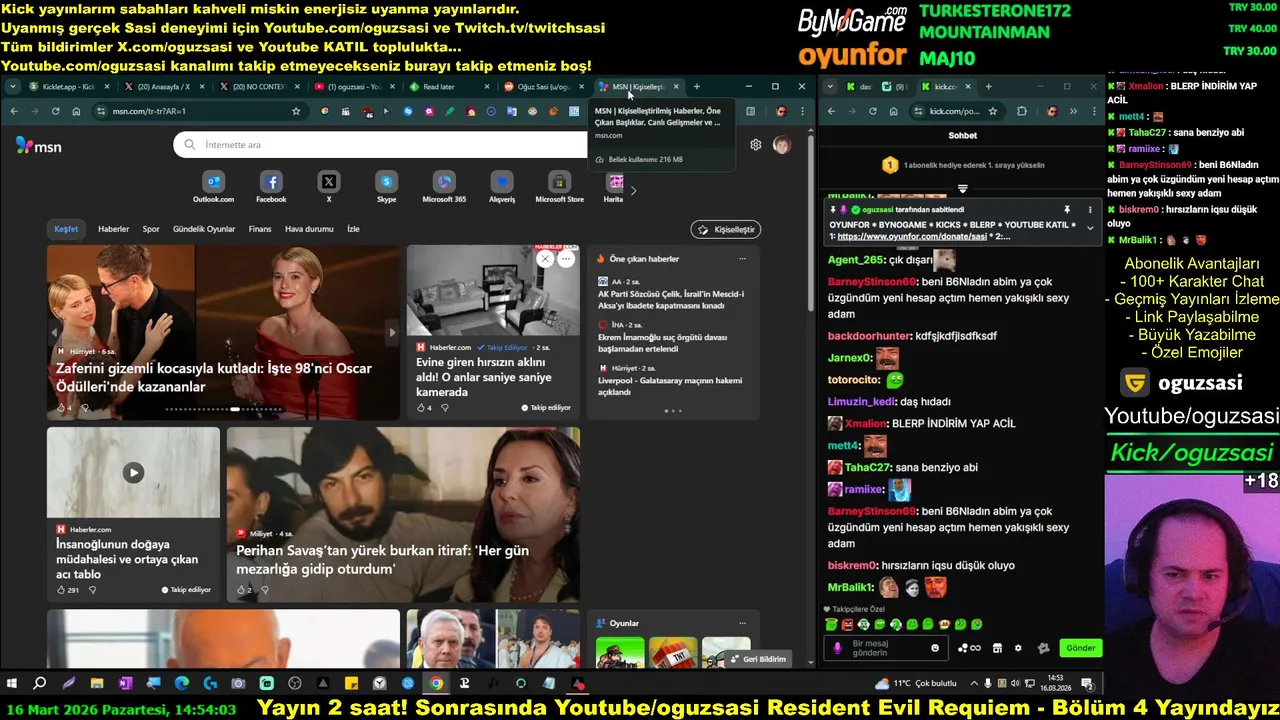The height and width of the screenshot is (720, 1280).
Task: Open pinned message options menu
Action: click(x=1090, y=210)
